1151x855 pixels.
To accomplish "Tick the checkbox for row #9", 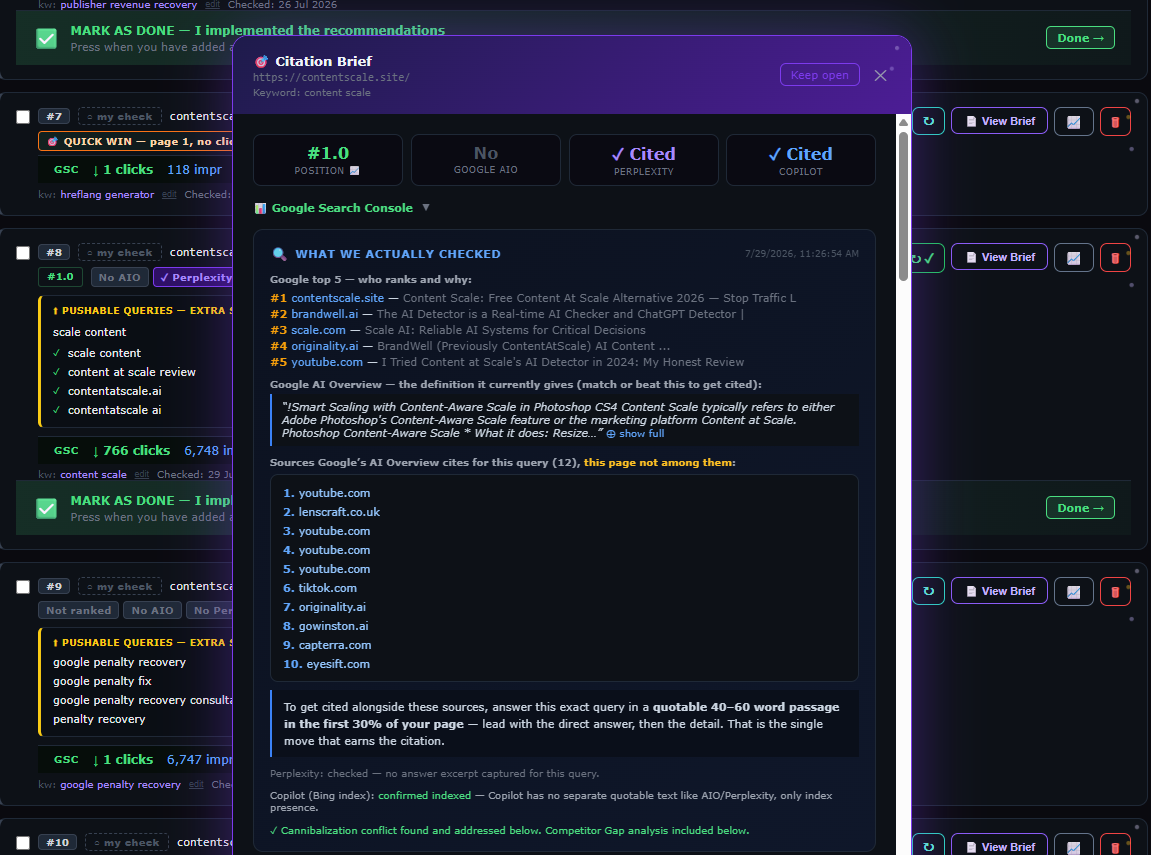I will 23,586.
